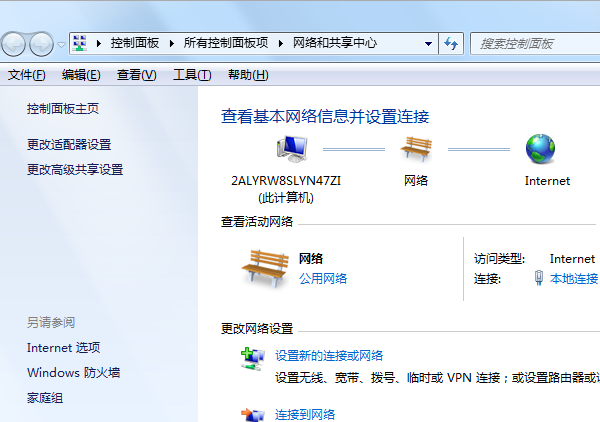
Task: Go to 控制面板主页
Action: coord(63,109)
